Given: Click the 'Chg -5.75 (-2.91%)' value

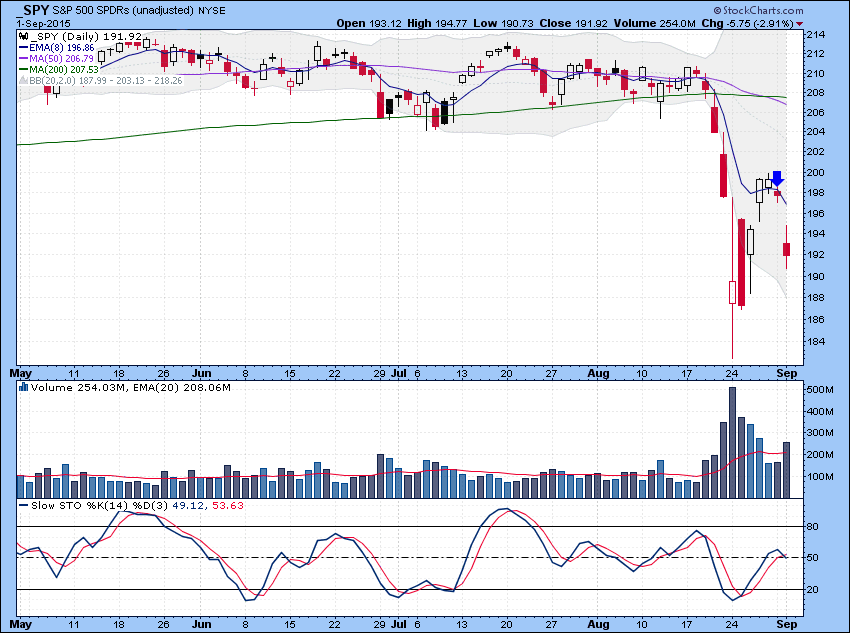Looking at the screenshot, I should click(x=748, y=23).
